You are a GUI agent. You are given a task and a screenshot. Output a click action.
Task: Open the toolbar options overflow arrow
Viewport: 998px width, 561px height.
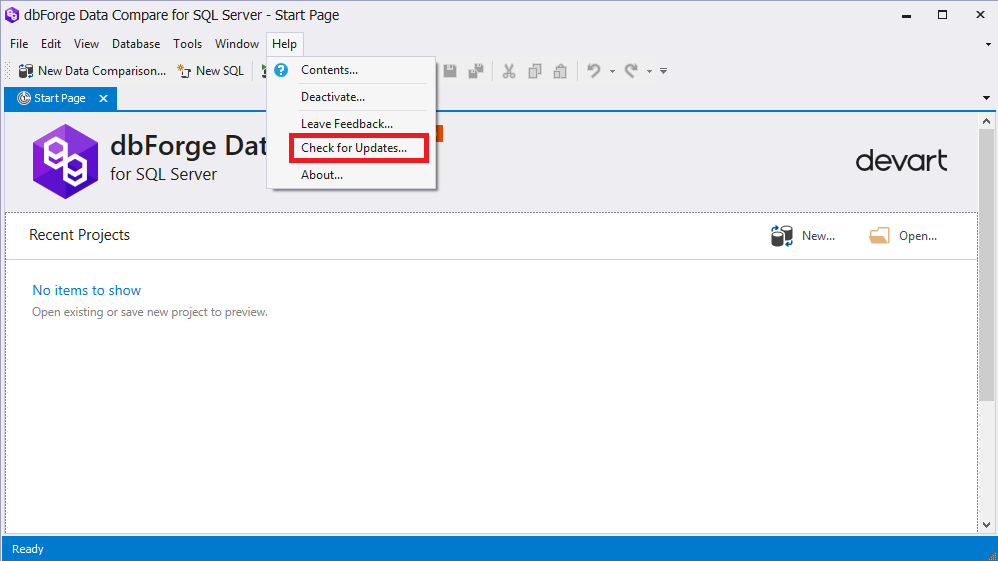click(663, 71)
